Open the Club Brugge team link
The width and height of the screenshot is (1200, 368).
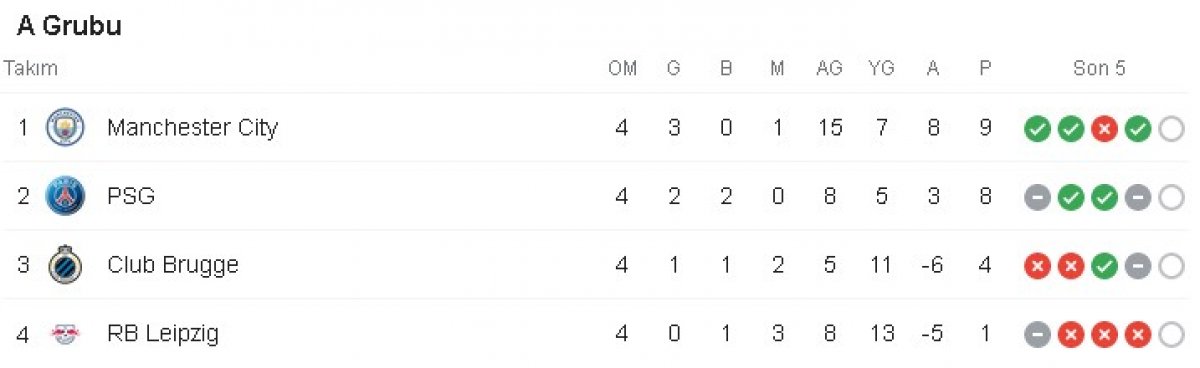[173, 265]
